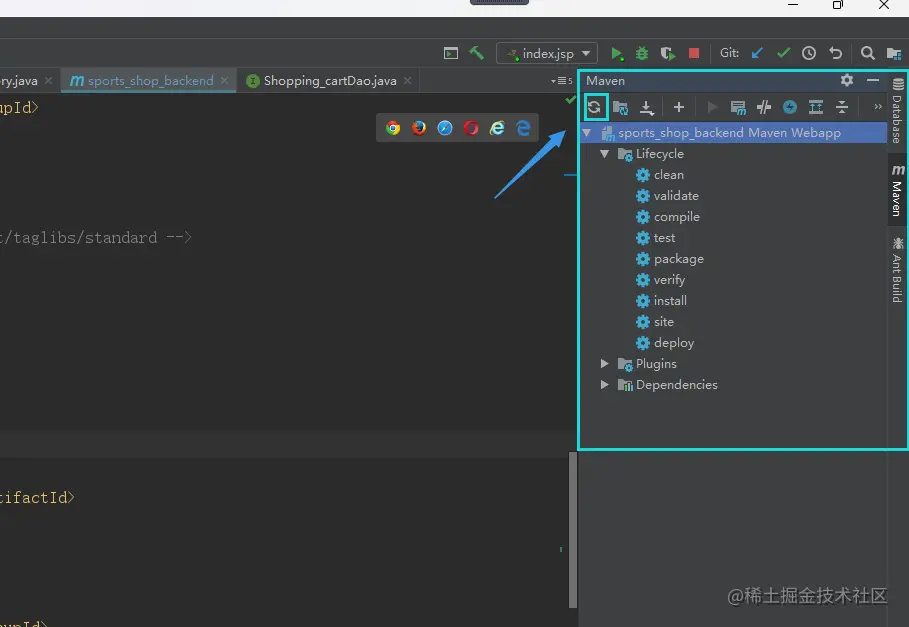Viewport: 909px width, 627px height.
Task: Preview in Edge browser icon
Action: 523,127
